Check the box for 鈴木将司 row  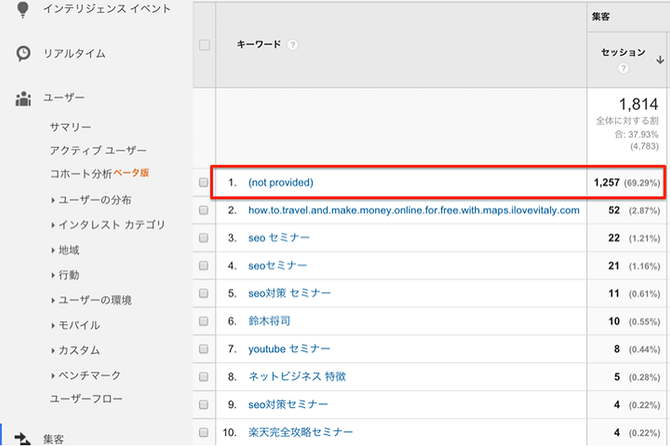click(205, 322)
